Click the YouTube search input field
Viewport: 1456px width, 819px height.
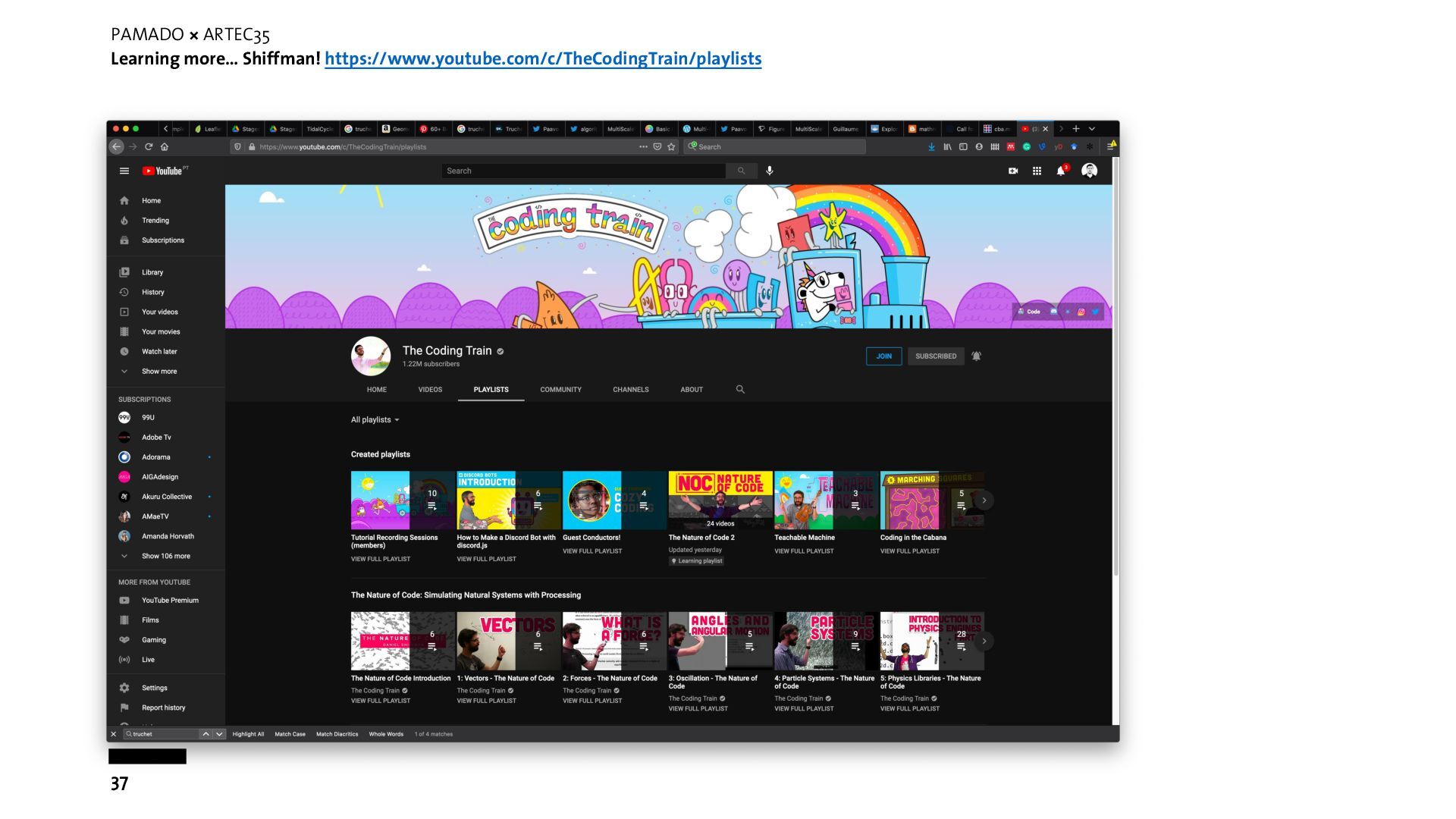coord(584,171)
